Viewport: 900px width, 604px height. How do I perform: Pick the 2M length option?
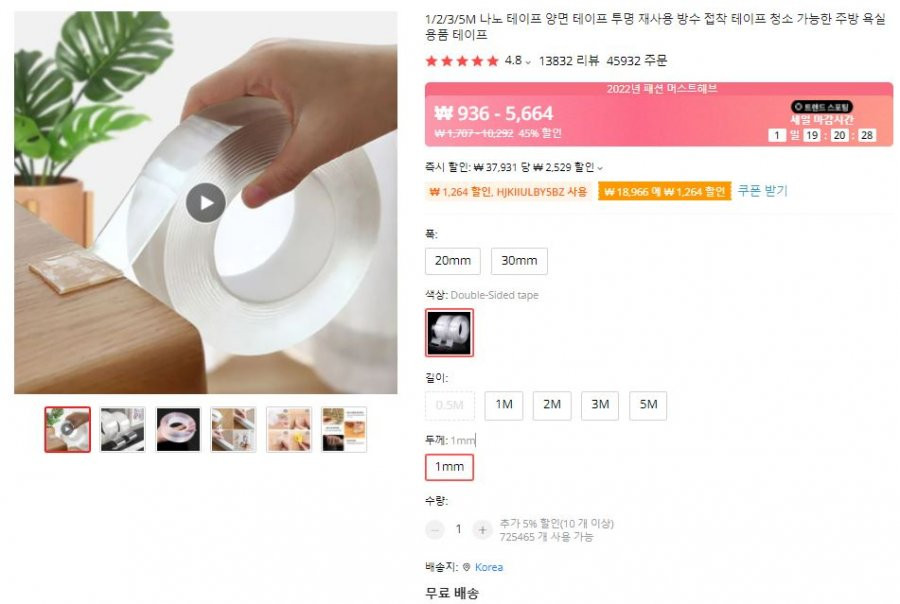(552, 405)
